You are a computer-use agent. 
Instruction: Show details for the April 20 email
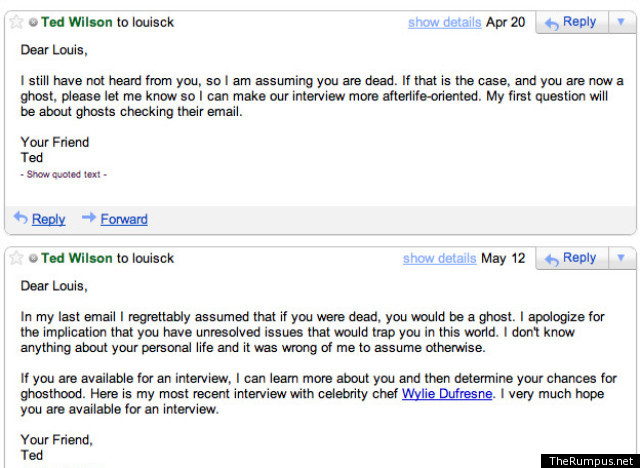tap(444, 22)
